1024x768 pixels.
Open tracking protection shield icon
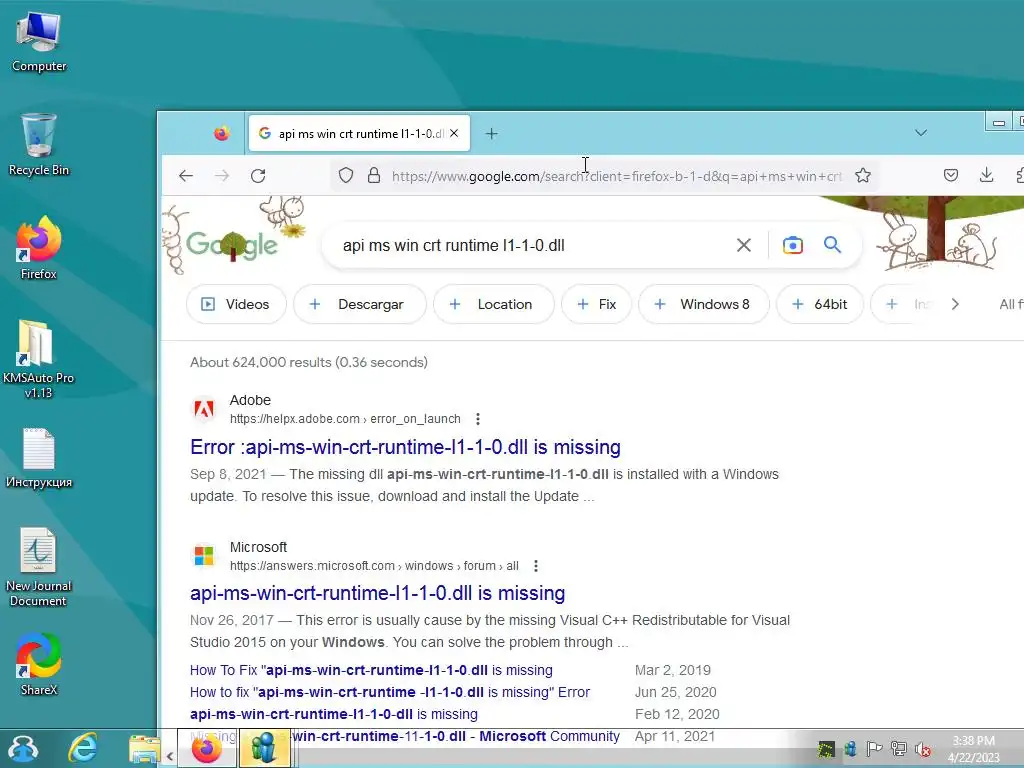point(346,176)
